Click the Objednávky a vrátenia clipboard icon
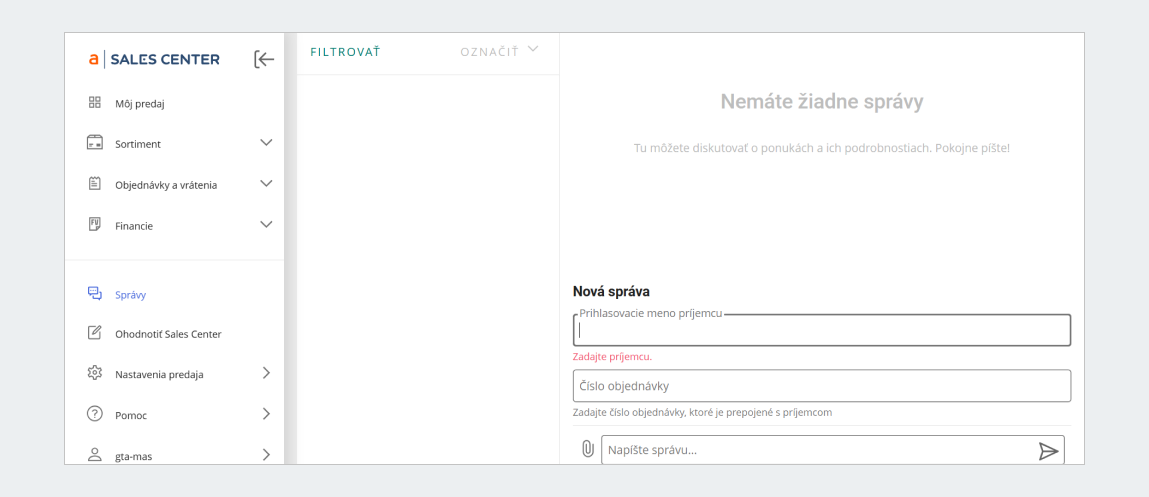 pos(95,184)
